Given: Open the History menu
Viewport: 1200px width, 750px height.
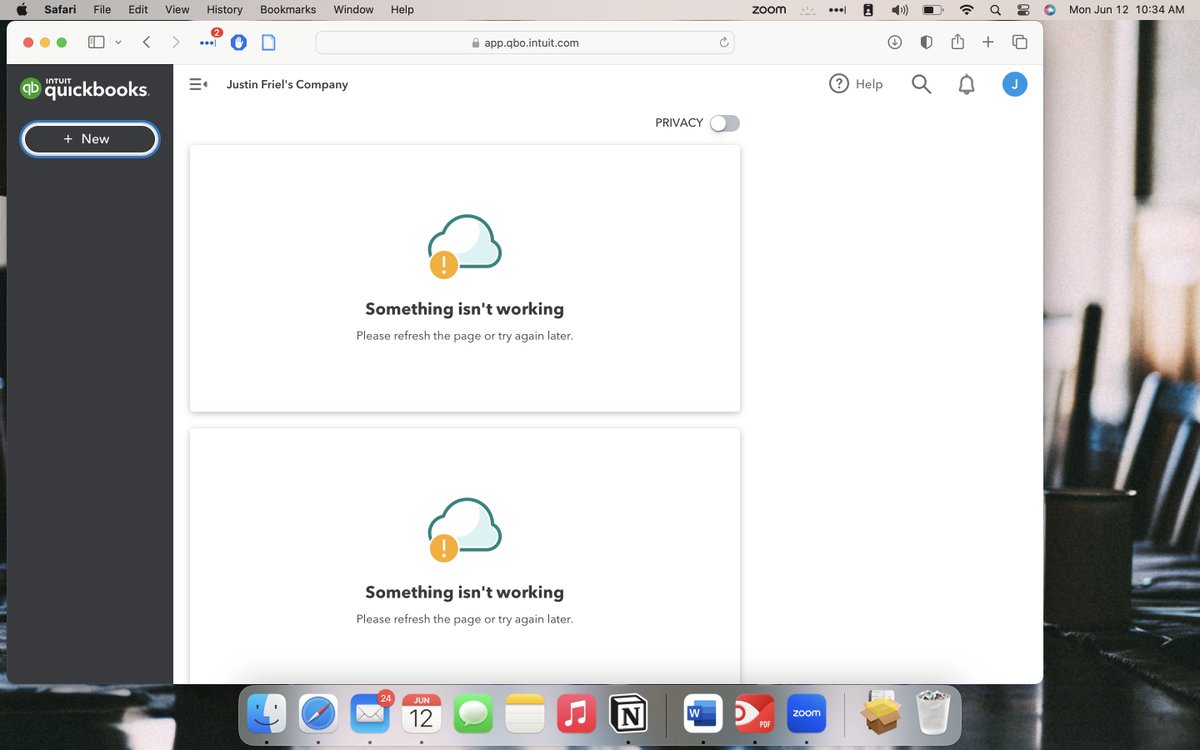Looking at the screenshot, I should (224, 9).
